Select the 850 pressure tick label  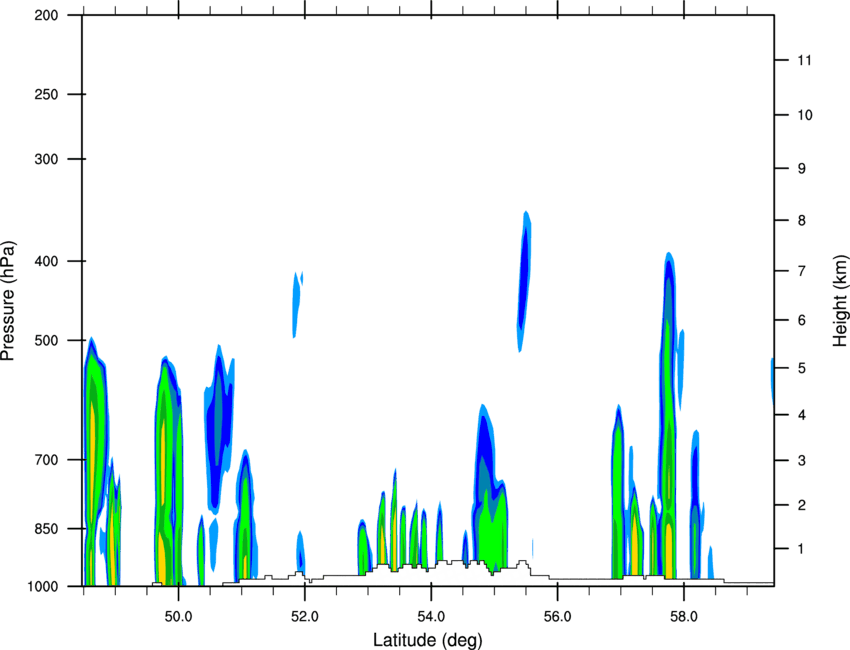(46, 529)
